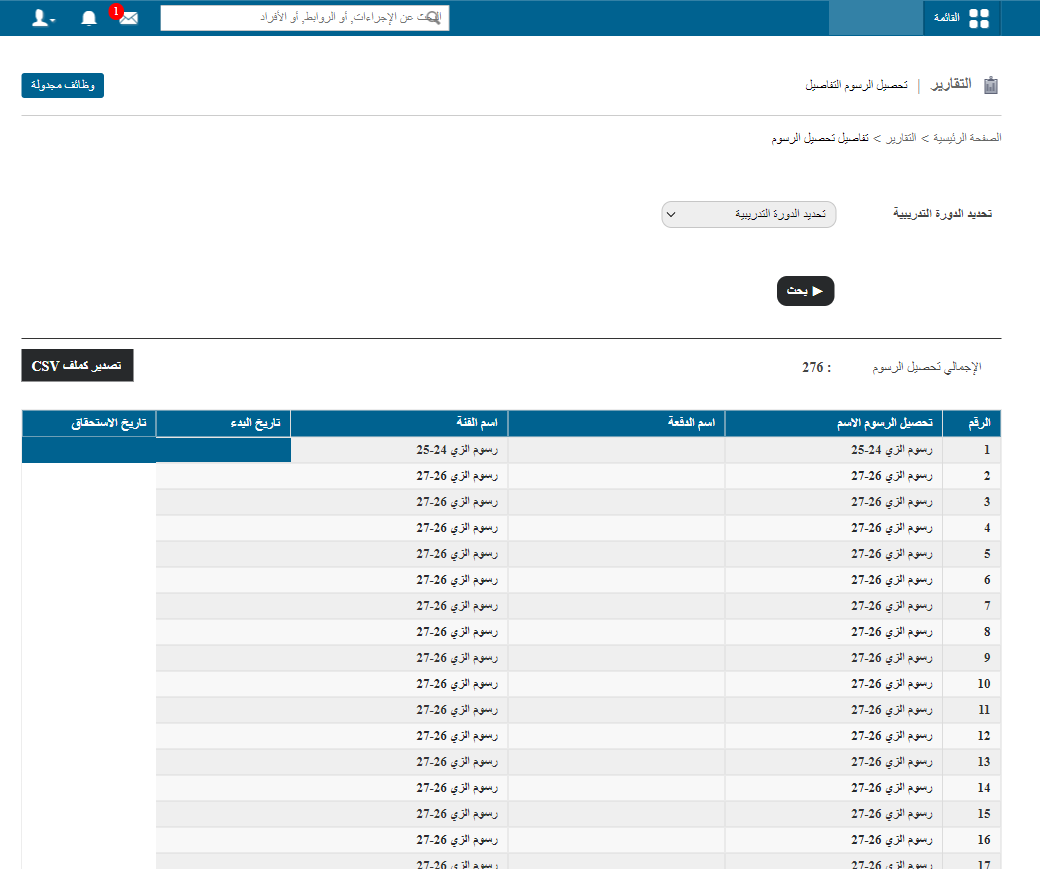Click category name cell in row 7
Image resolution: width=1040 pixels, height=869 pixels.
(x=399, y=606)
